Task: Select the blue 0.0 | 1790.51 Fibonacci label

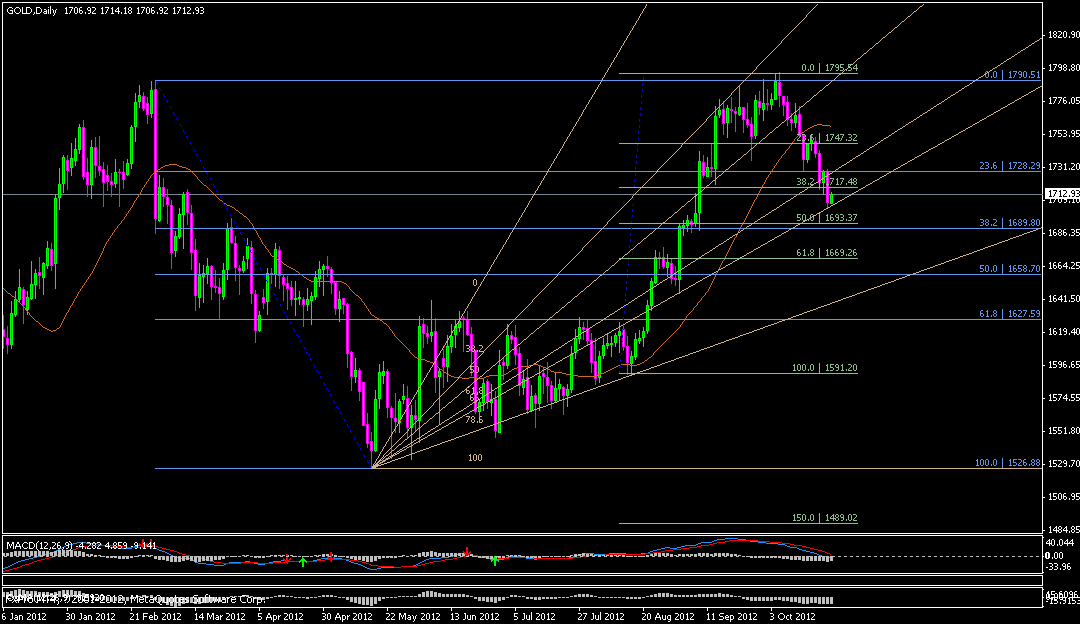Action: [x=1014, y=74]
